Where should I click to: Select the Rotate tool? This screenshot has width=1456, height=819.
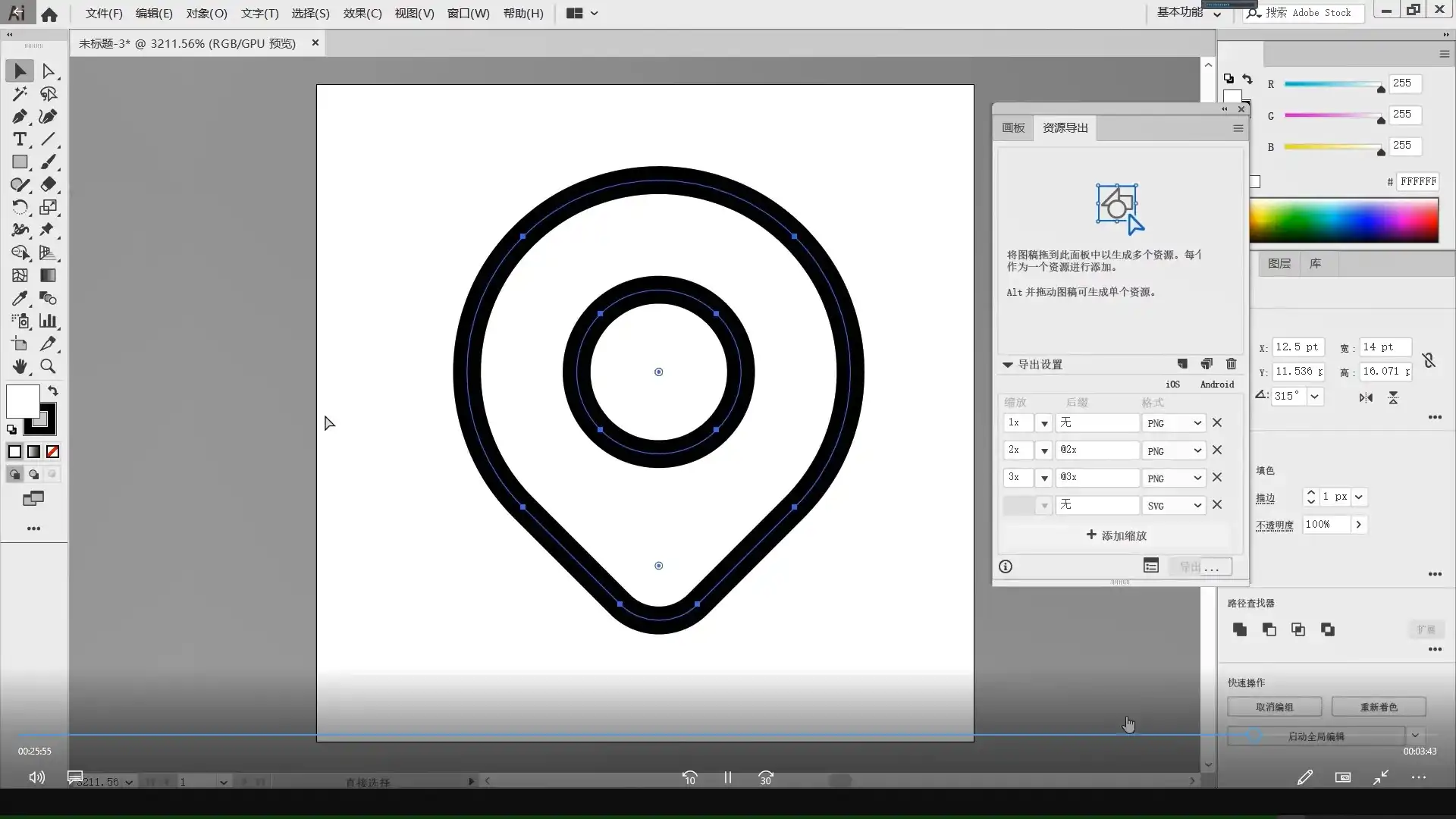20,207
